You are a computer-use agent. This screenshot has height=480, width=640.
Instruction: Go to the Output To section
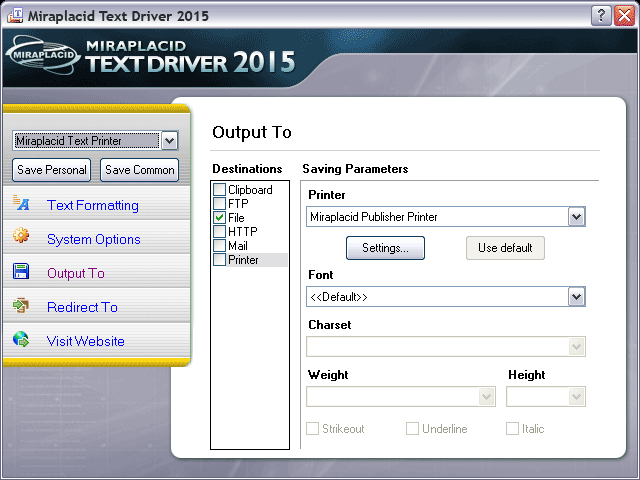(76, 273)
